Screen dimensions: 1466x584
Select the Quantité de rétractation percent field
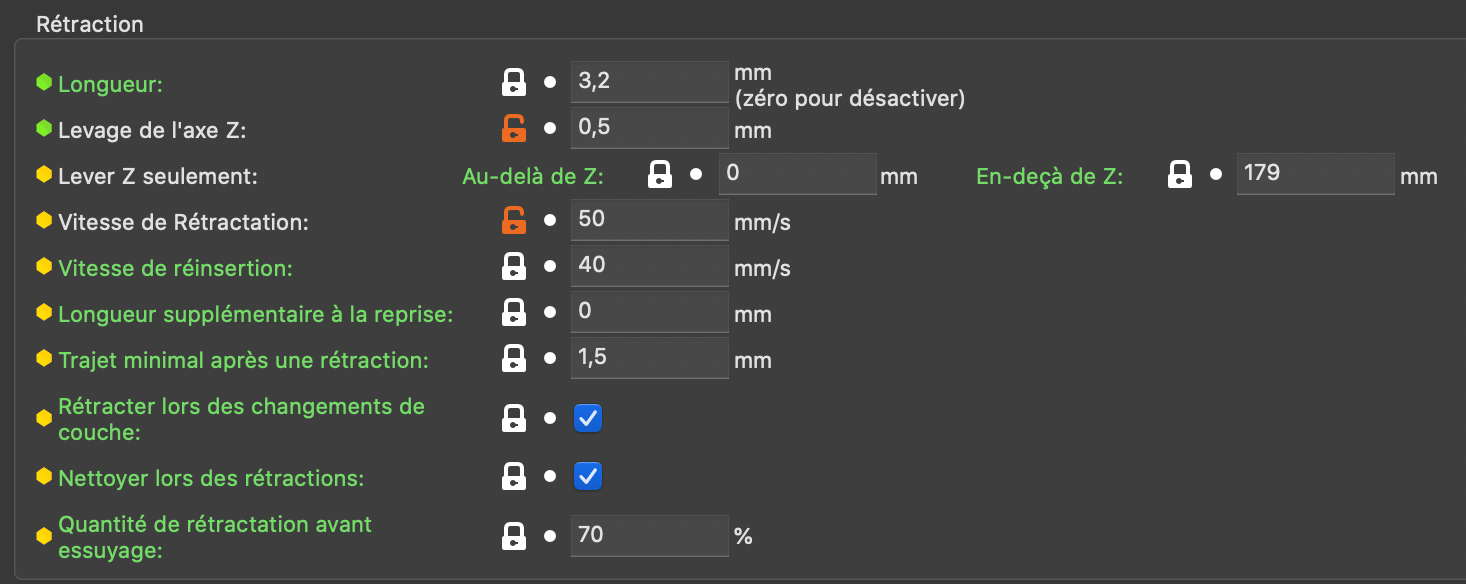pos(648,536)
